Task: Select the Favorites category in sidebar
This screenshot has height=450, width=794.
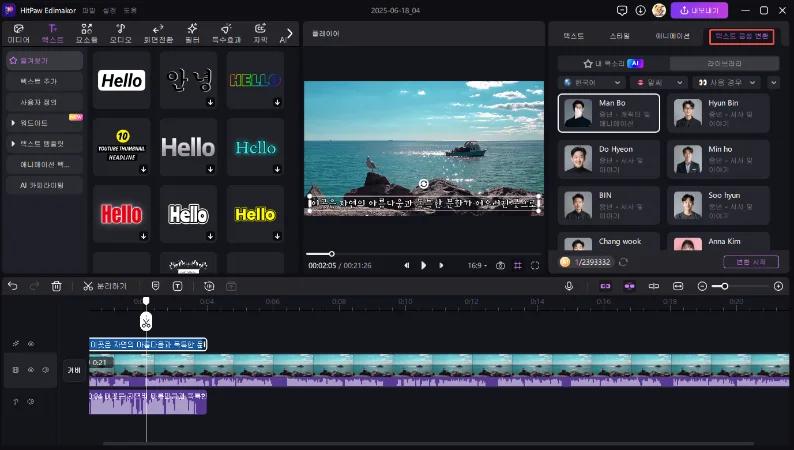Action: point(45,60)
